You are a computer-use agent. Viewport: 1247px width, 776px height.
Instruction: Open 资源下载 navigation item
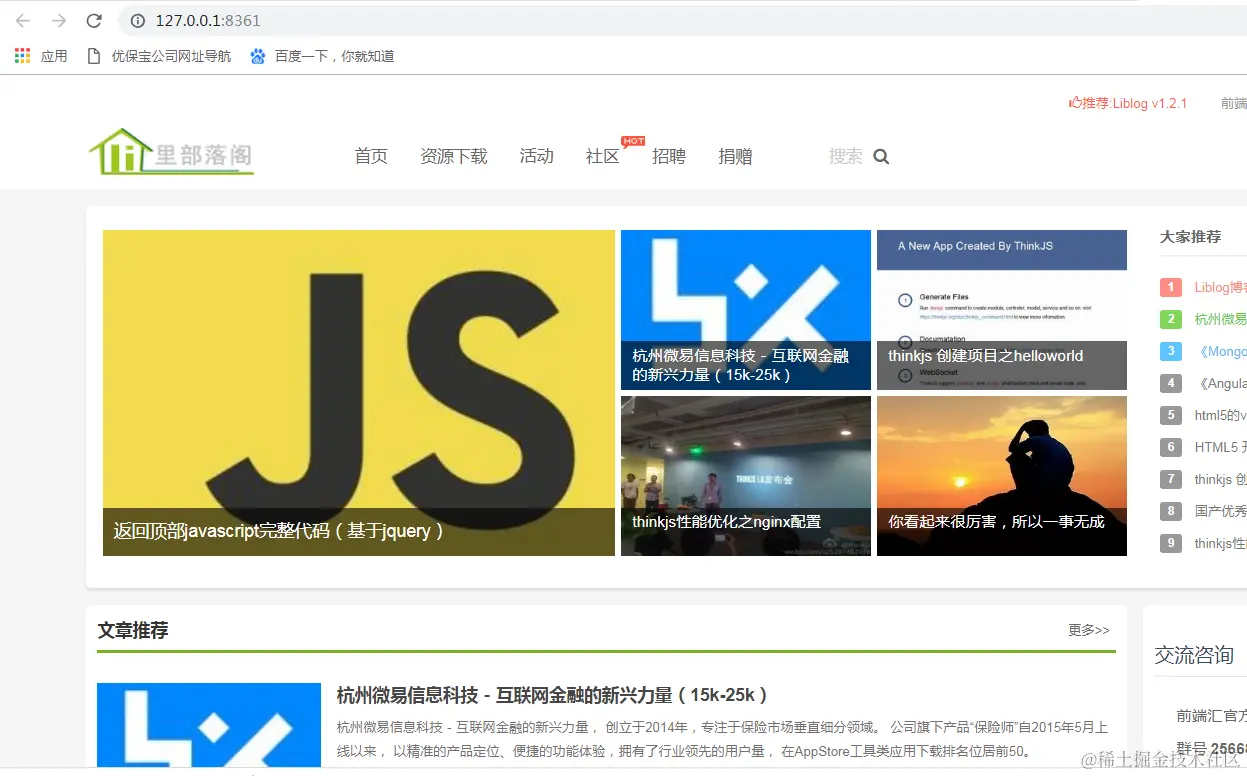point(454,156)
